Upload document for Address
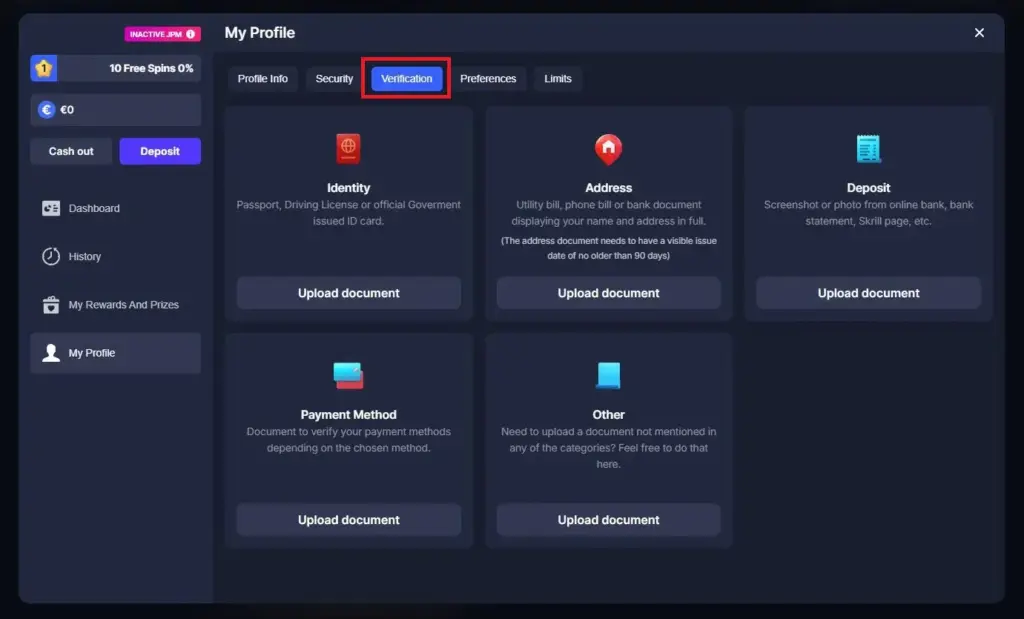Screen dimensions: 1024x619 [609, 293]
